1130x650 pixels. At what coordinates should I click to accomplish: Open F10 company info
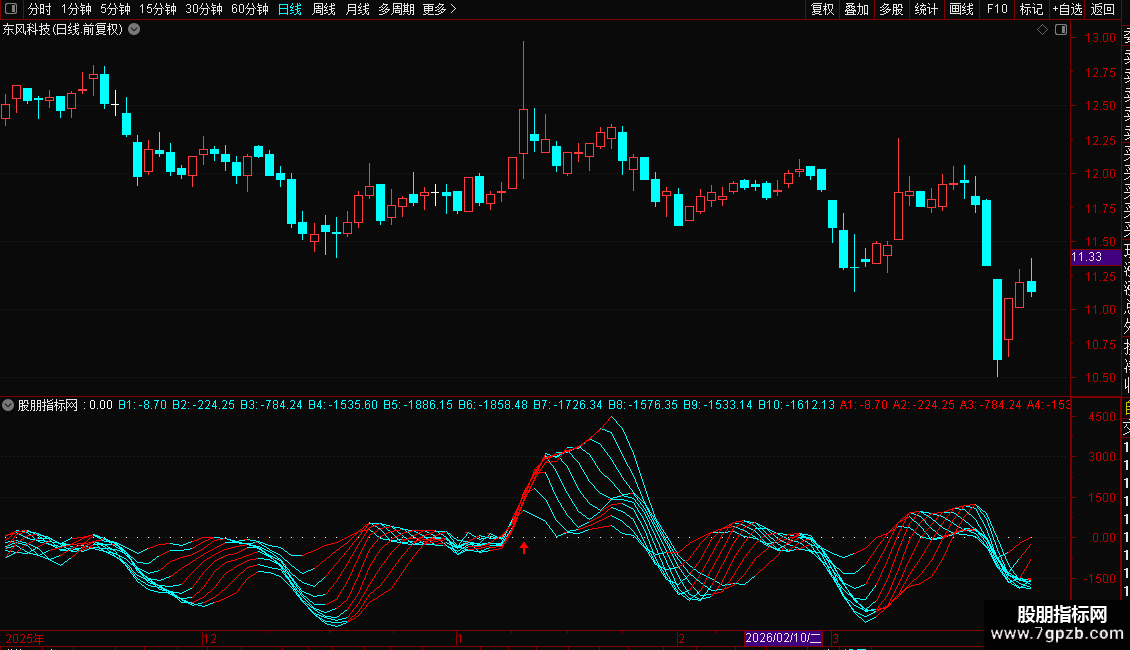(997, 9)
